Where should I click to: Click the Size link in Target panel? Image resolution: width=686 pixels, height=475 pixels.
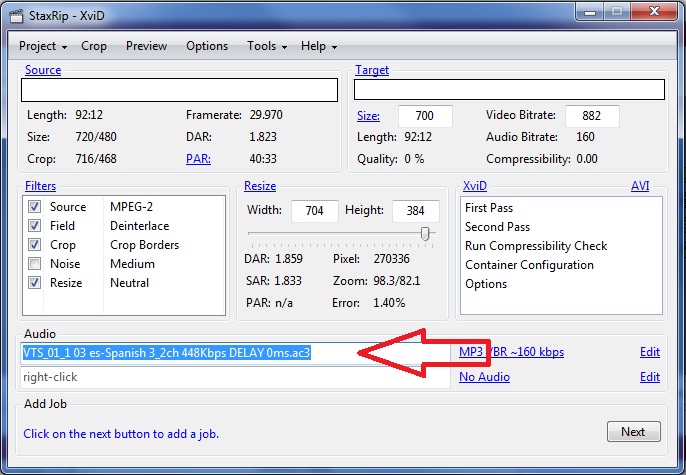(368, 116)
